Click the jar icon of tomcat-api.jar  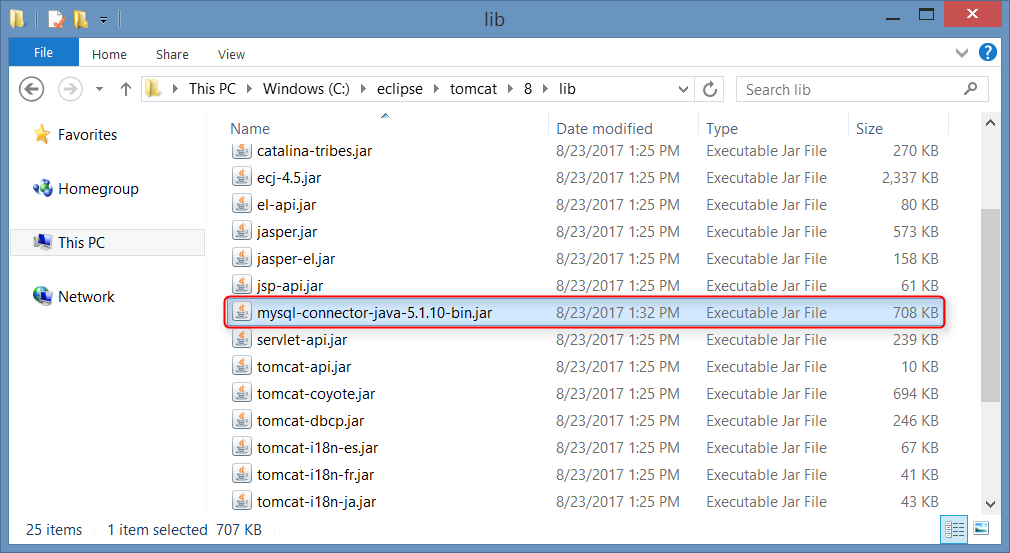(242, 366)
